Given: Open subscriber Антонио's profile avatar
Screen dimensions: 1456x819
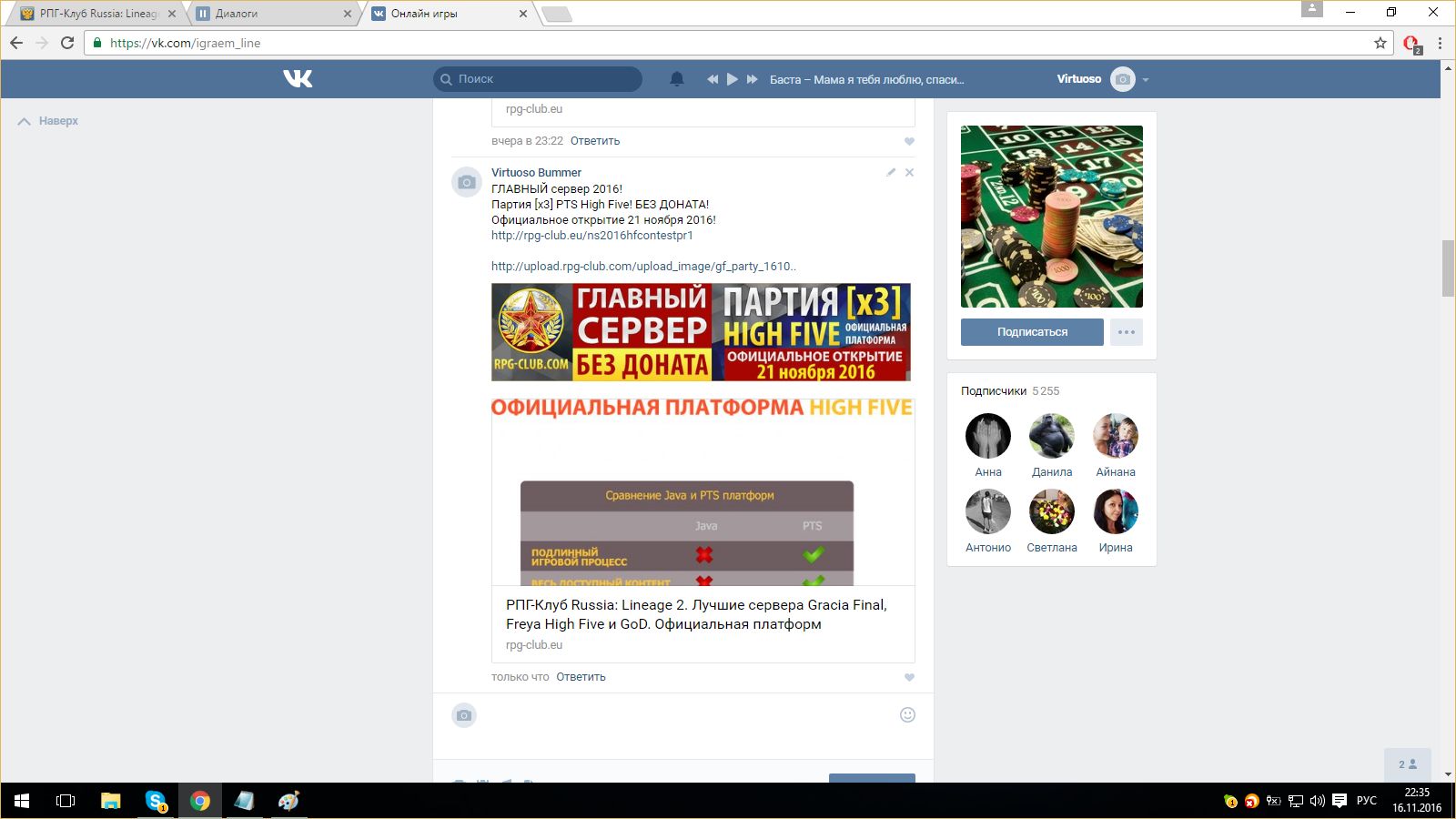Looking at the screenshot, I should 988,511.
